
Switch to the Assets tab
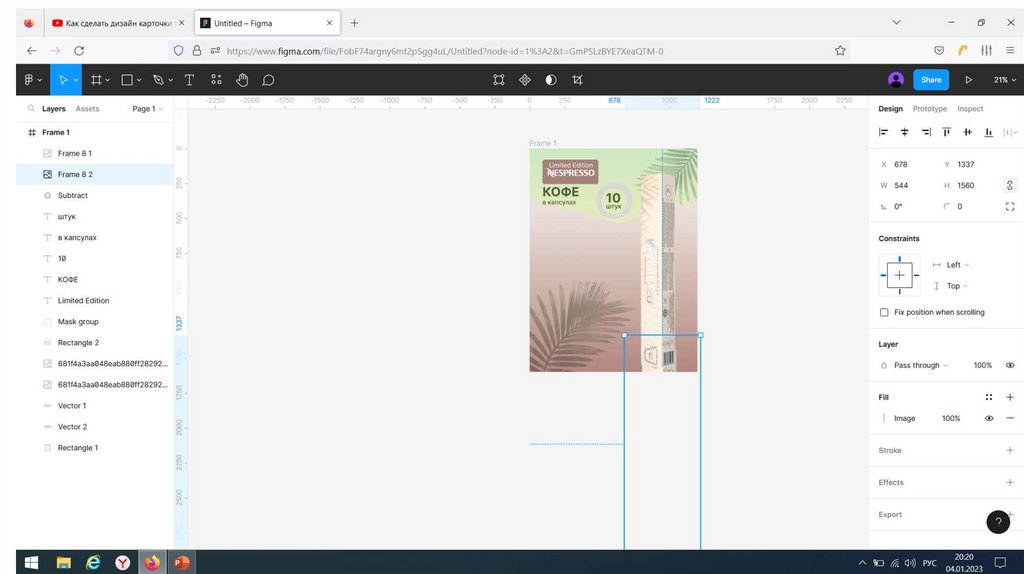[x=88, y=109]
